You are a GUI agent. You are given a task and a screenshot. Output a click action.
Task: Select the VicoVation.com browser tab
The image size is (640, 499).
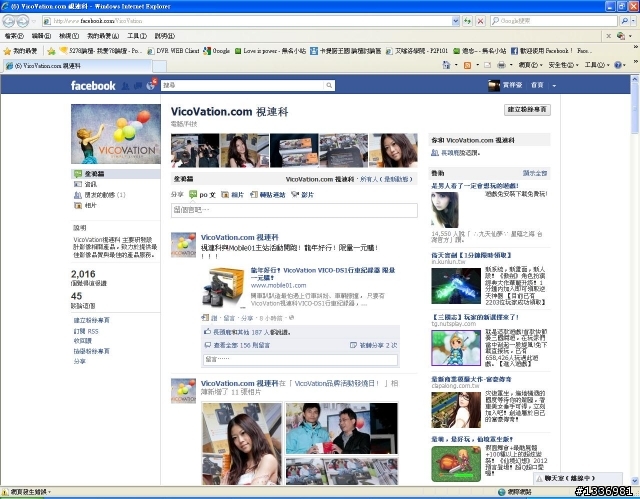pyautogui.click(x=78, y=66)
